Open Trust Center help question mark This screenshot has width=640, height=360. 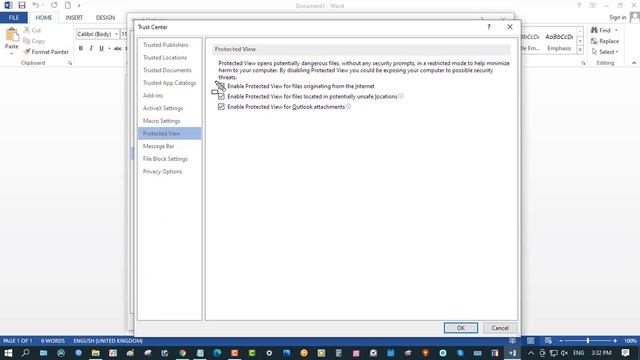[x=489, y=27]
